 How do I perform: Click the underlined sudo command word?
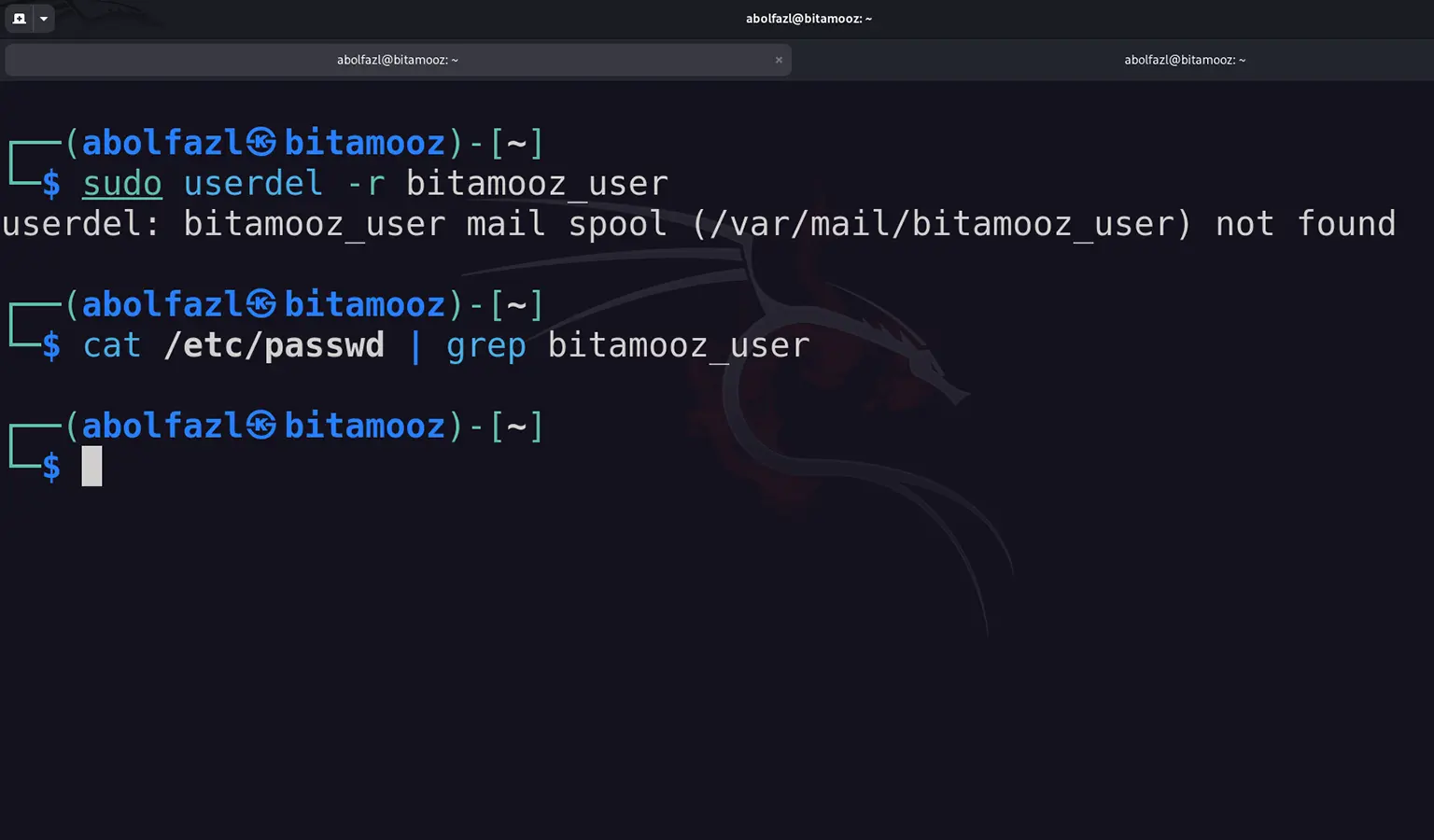(122, 184)
